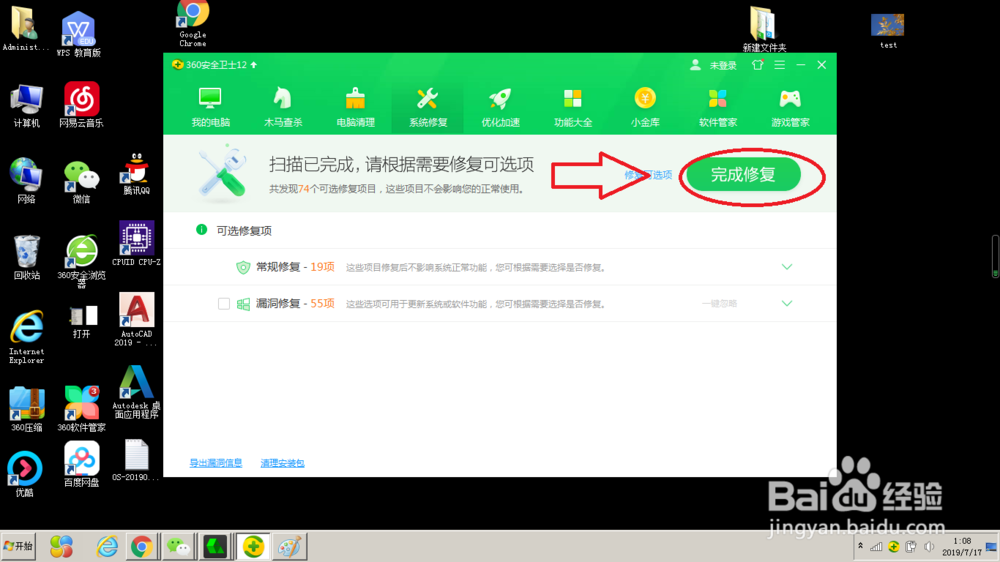This screenshot has width=1000, height=562.
Task: Click the 导出漏洞信息 link
Action: point(216,463)
